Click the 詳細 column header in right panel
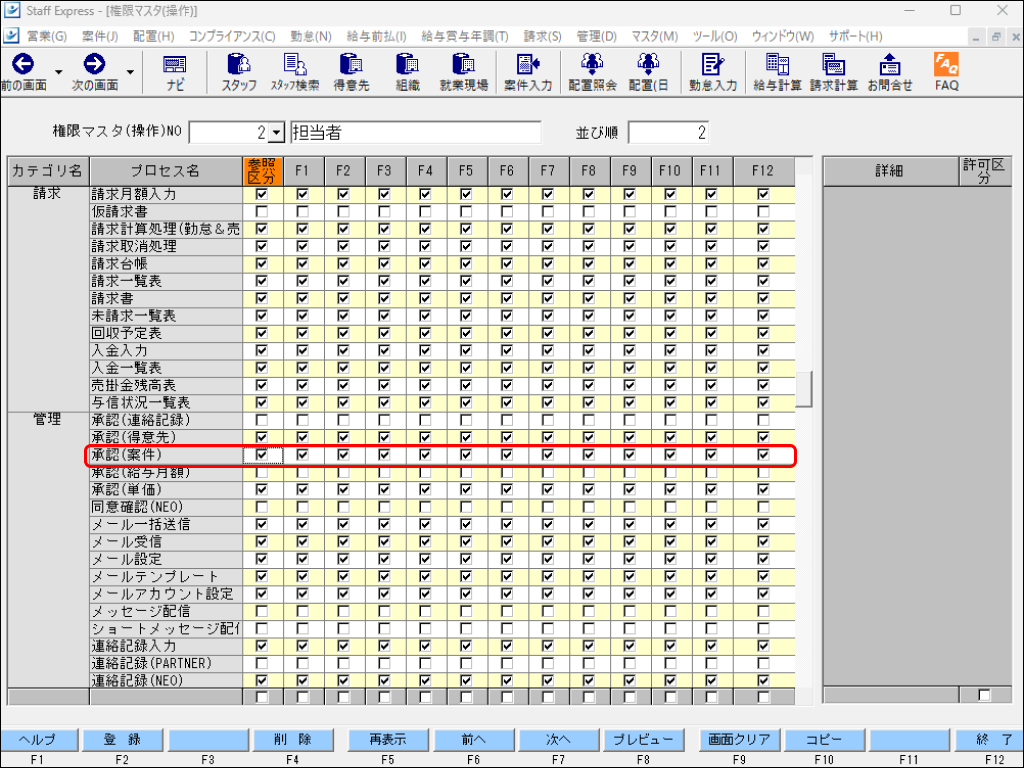Image resolution: width=1024 pixels, height=768 pixels. pyautogui.click(x=889, y=171)
